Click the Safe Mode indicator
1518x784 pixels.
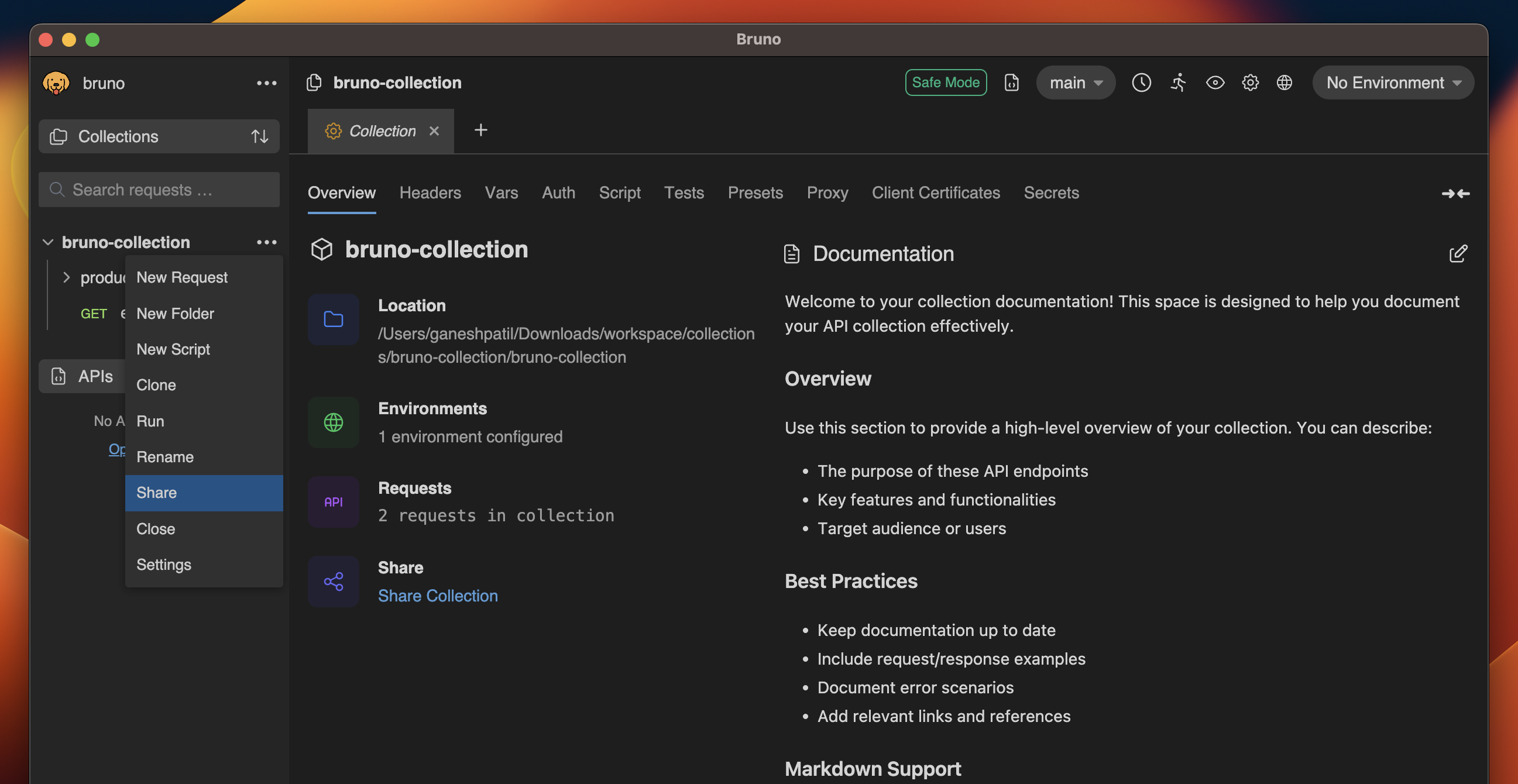[x=945, y=82]
